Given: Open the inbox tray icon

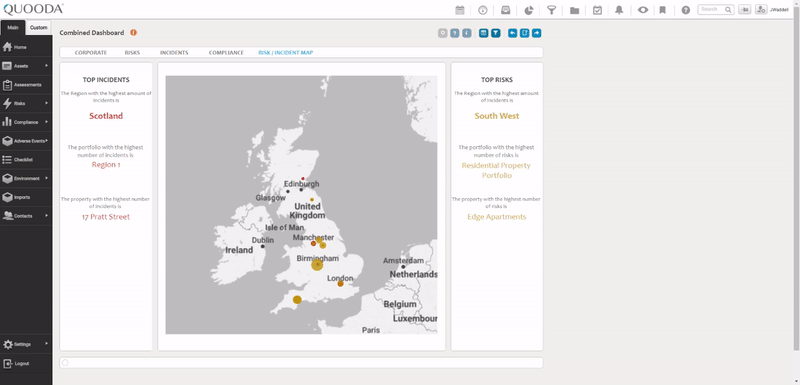Looking at the screenshot, I should click(506, 10).
